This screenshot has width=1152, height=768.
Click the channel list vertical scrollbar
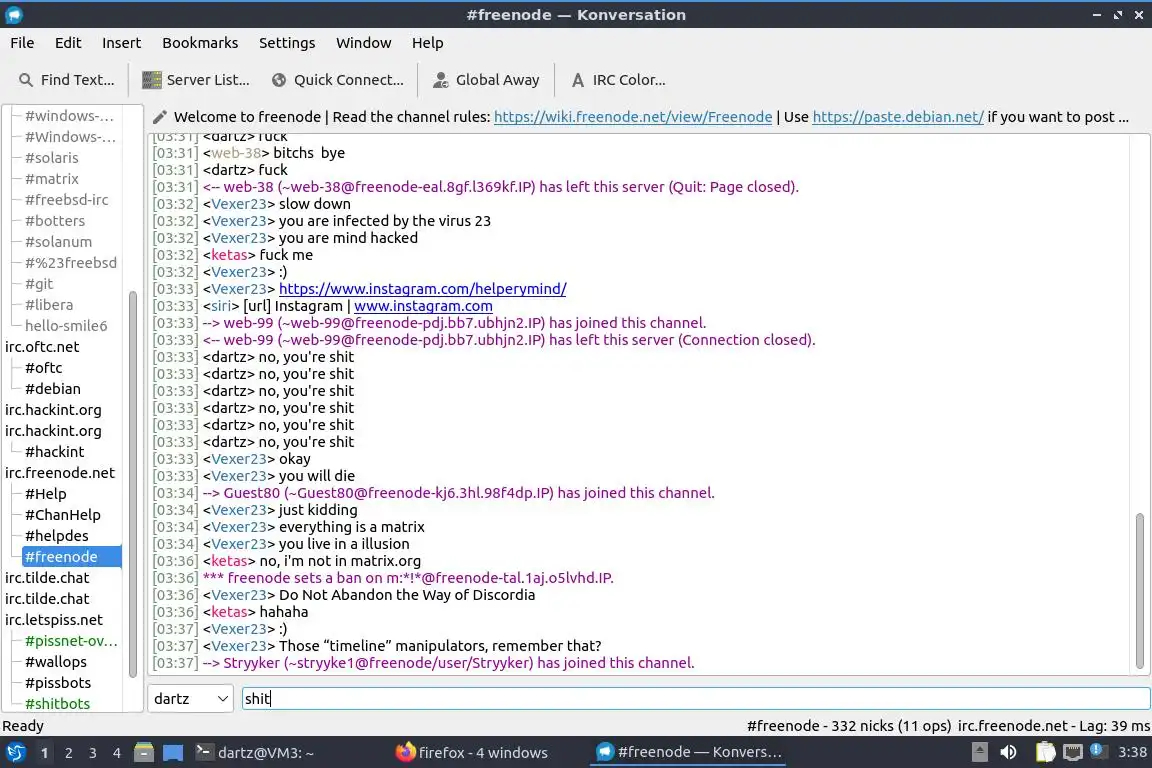pyautogui.click(x=133, y=484)
